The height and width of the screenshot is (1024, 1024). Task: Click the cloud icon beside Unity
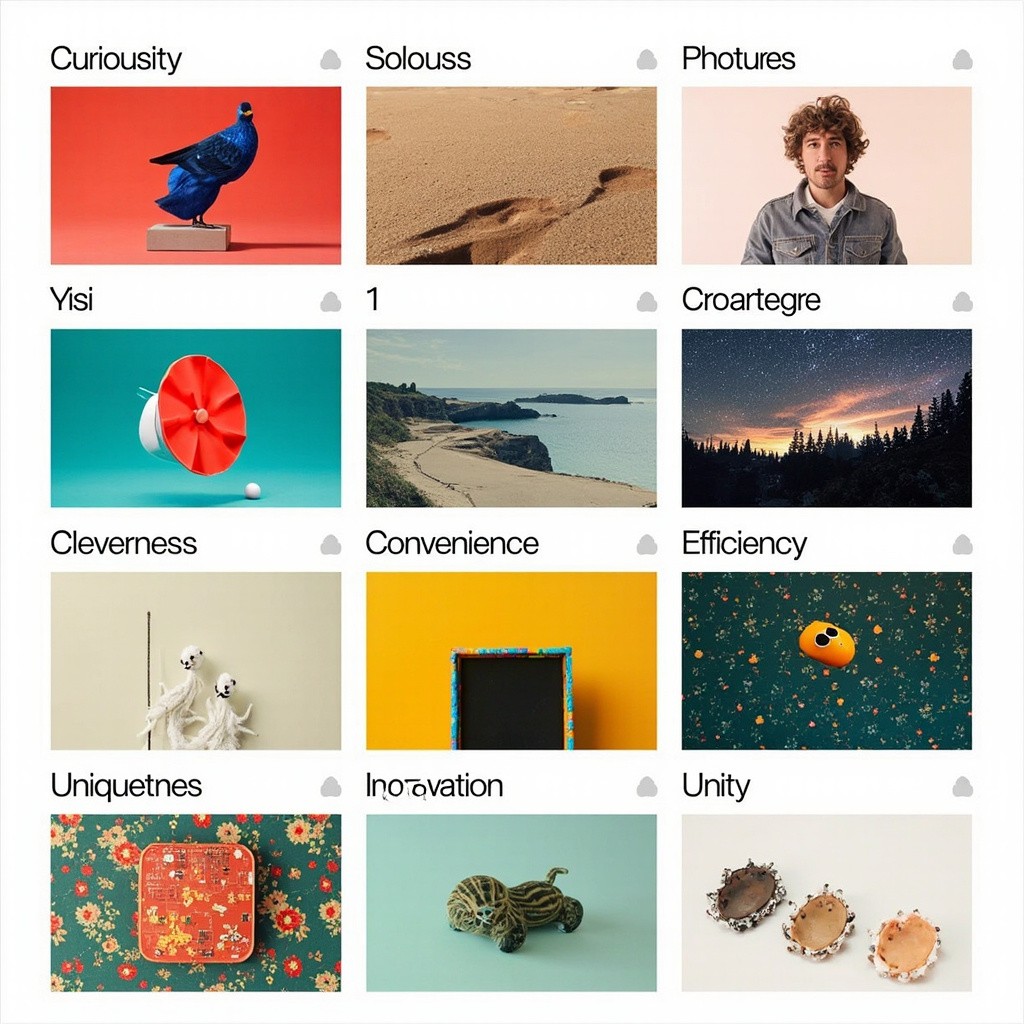click(x=962, y=786)
